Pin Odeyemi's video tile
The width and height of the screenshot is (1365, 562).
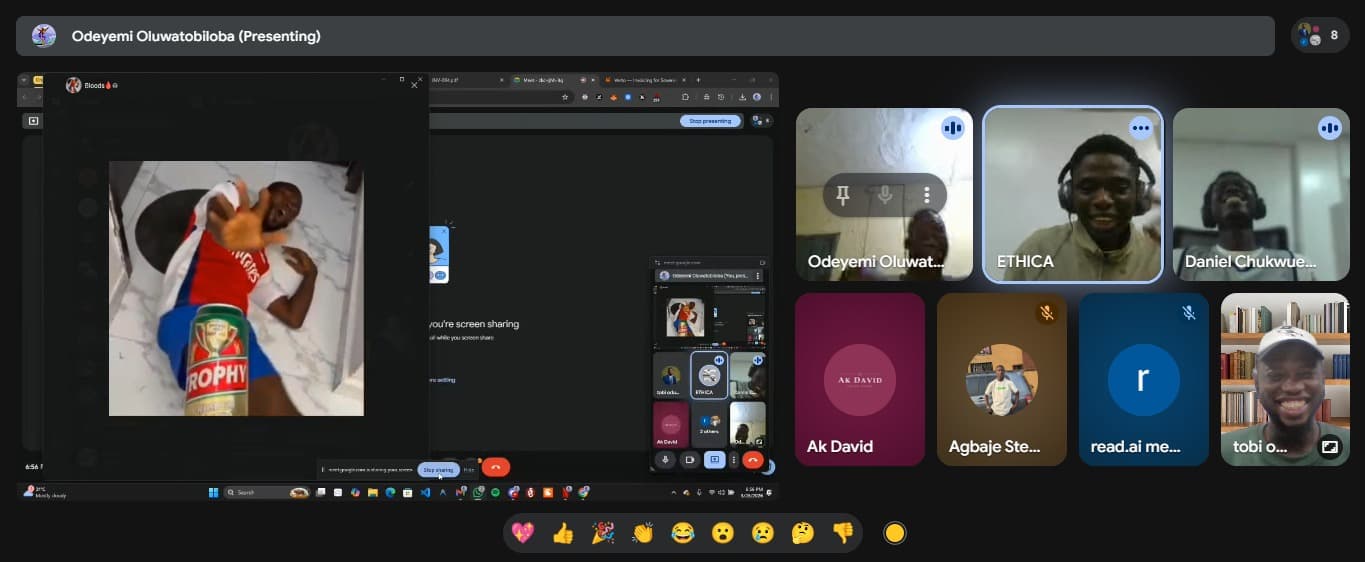[843, 195]
